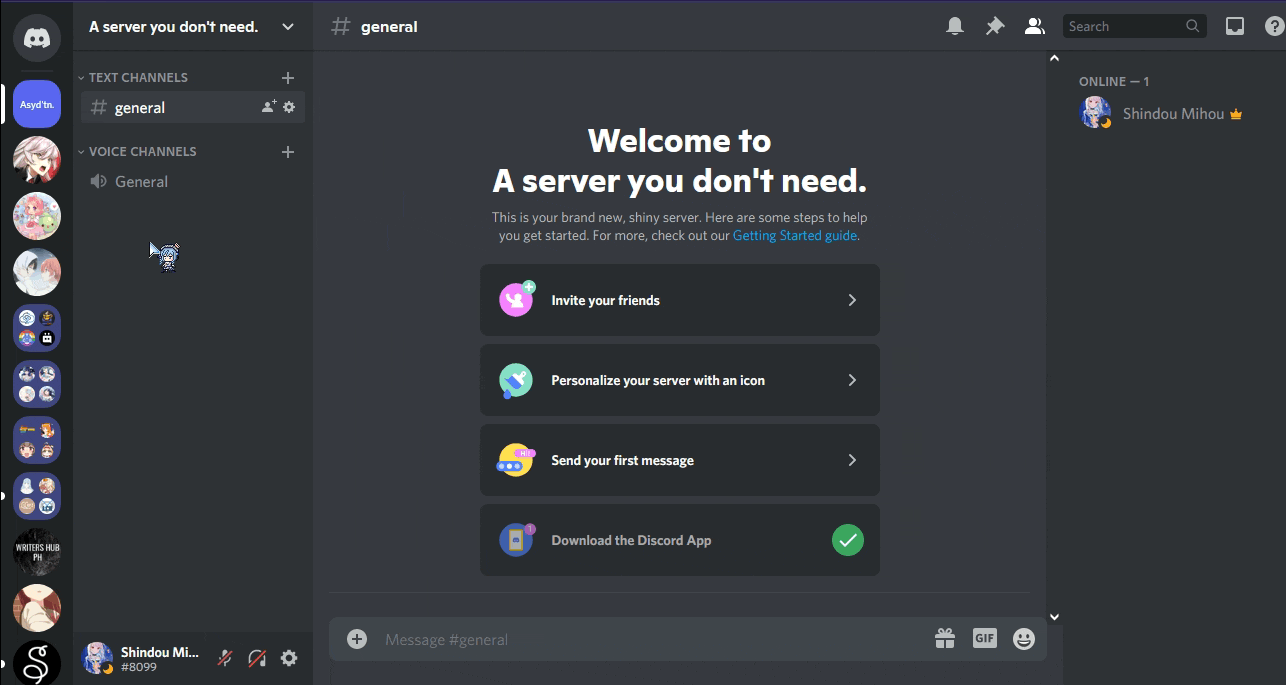Select the general text channel
Screen dimensions: 1286x685
(140, 107)
